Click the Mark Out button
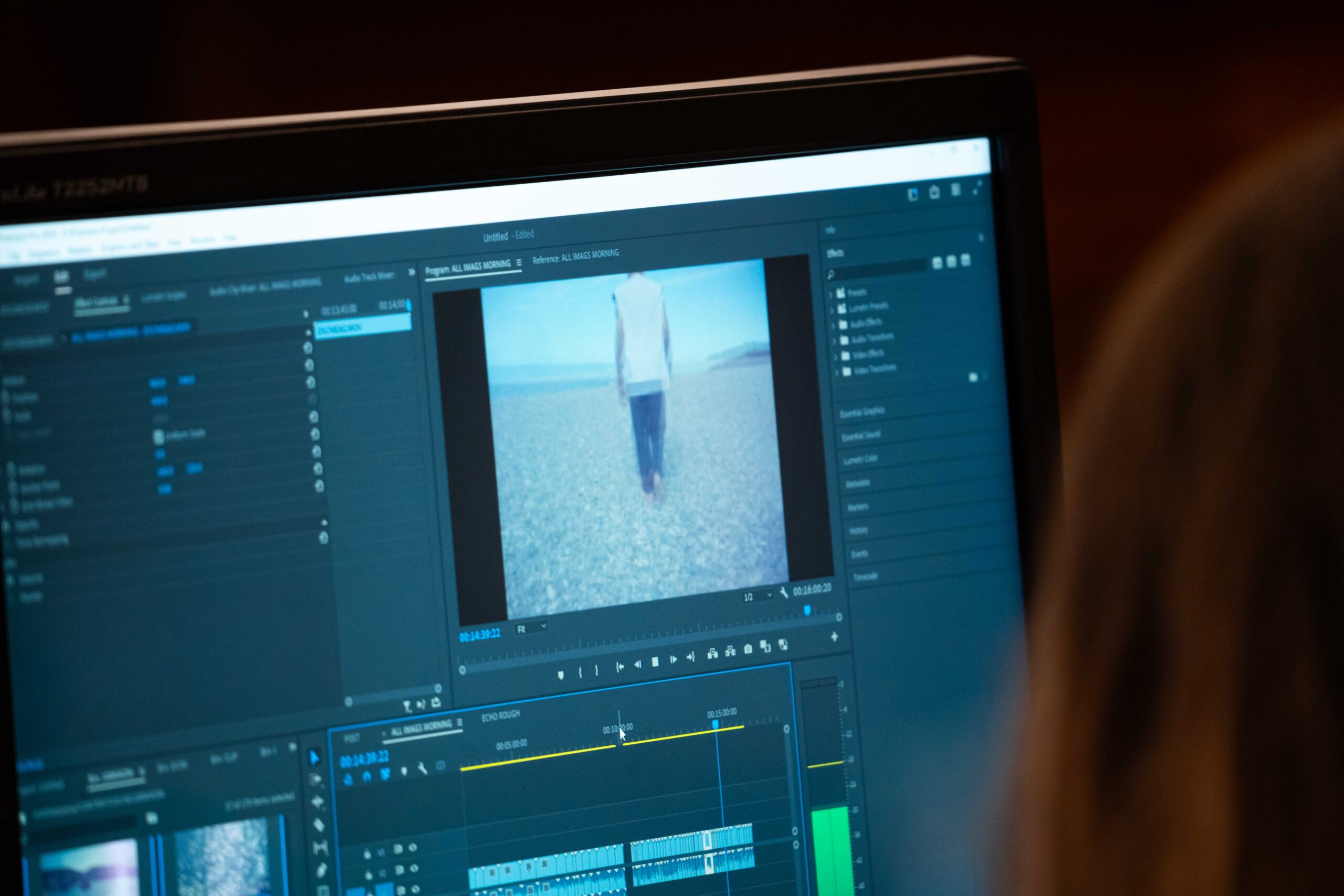This screenshot has width=1344, height=896. click(x=596, y=670)
